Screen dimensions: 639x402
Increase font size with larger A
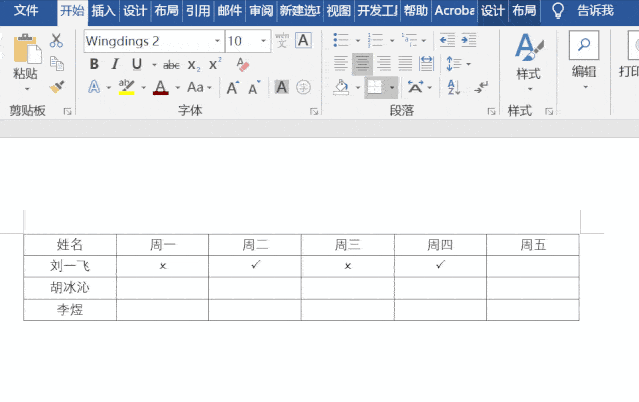(233, 87)
